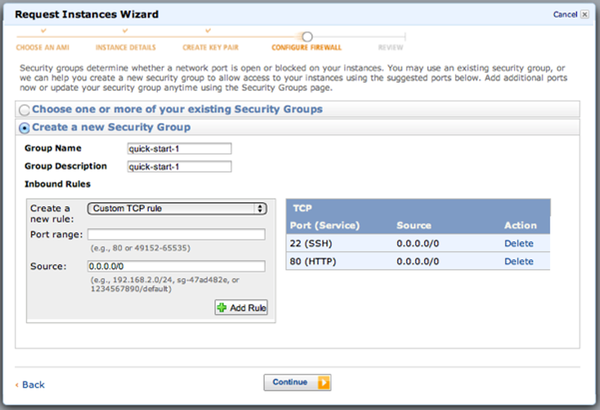Screen dimensions: 600x410
Task: Delete the 22 (SSH) rule
Action: click(x=518, y=243)
